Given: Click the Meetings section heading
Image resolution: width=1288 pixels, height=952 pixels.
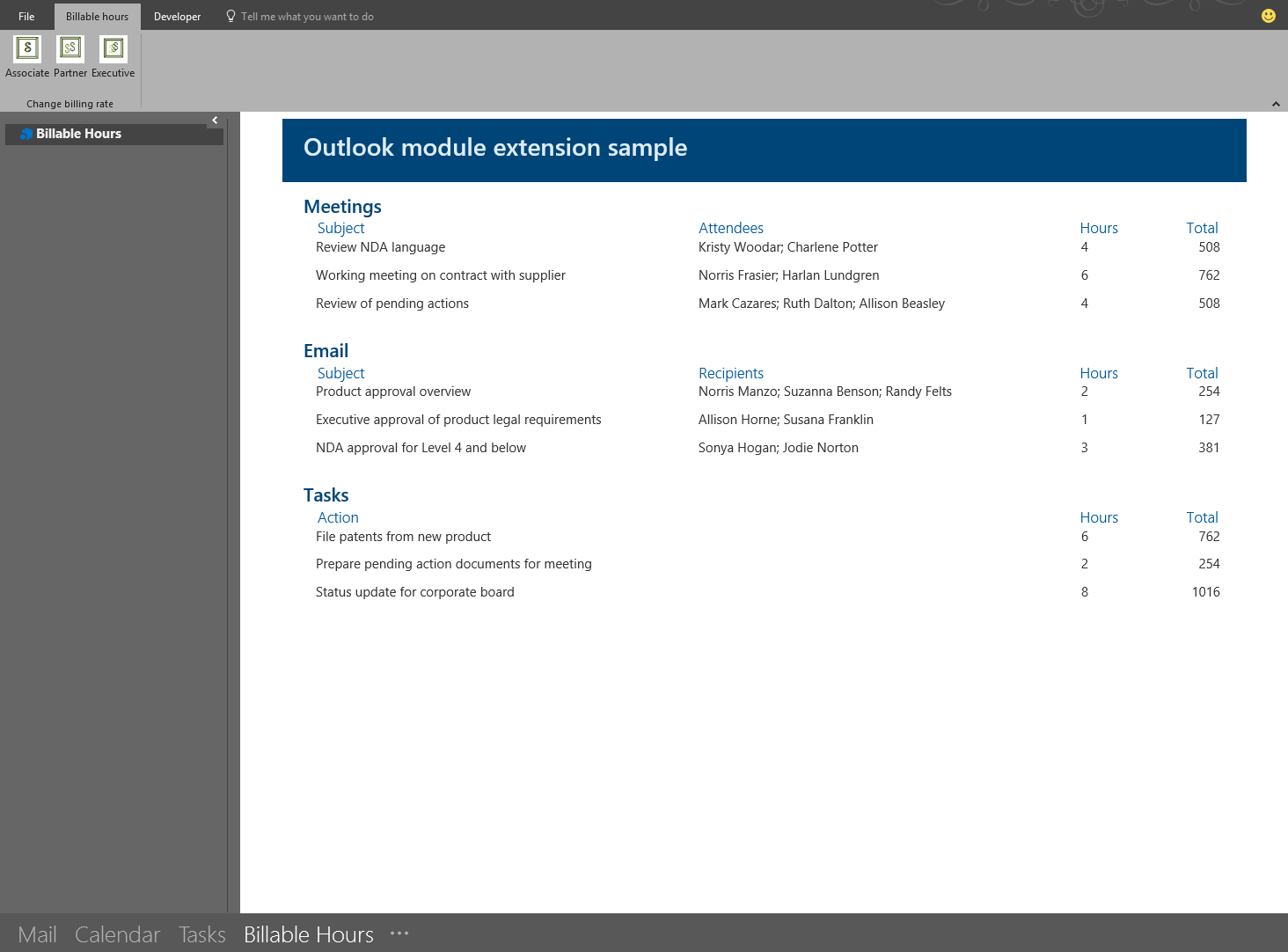Looking at the screenshot, I should tap(342, 207).
